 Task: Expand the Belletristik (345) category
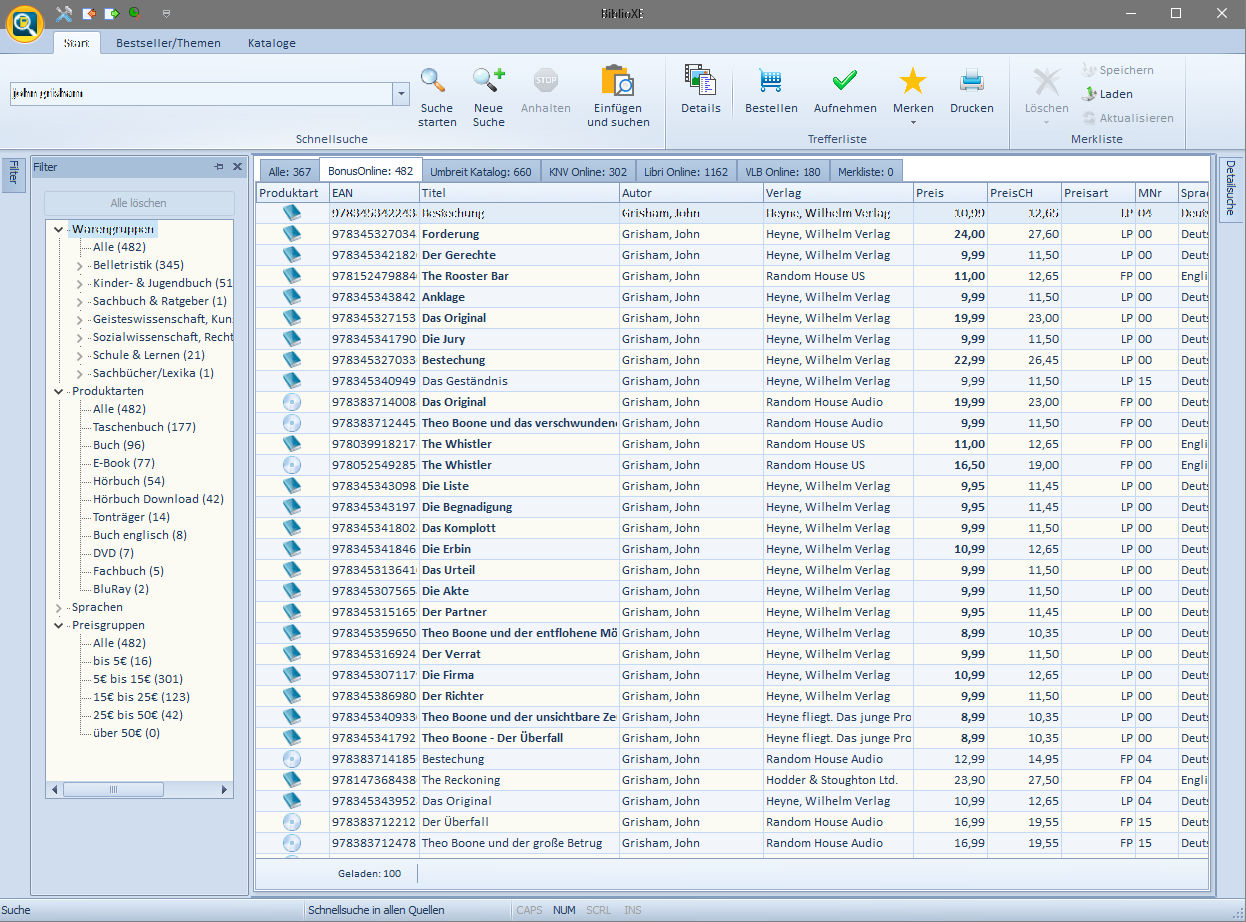(x=80, y=265)
